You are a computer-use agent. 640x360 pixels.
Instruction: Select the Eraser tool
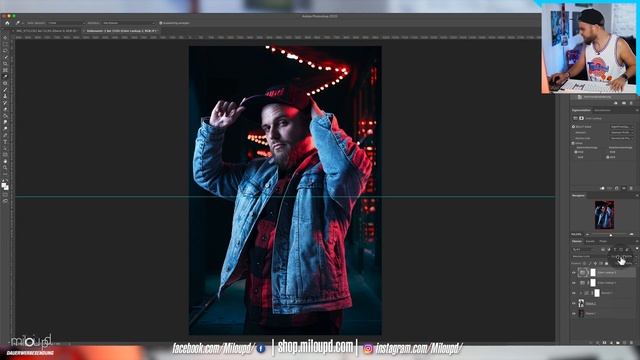(5, 109)
